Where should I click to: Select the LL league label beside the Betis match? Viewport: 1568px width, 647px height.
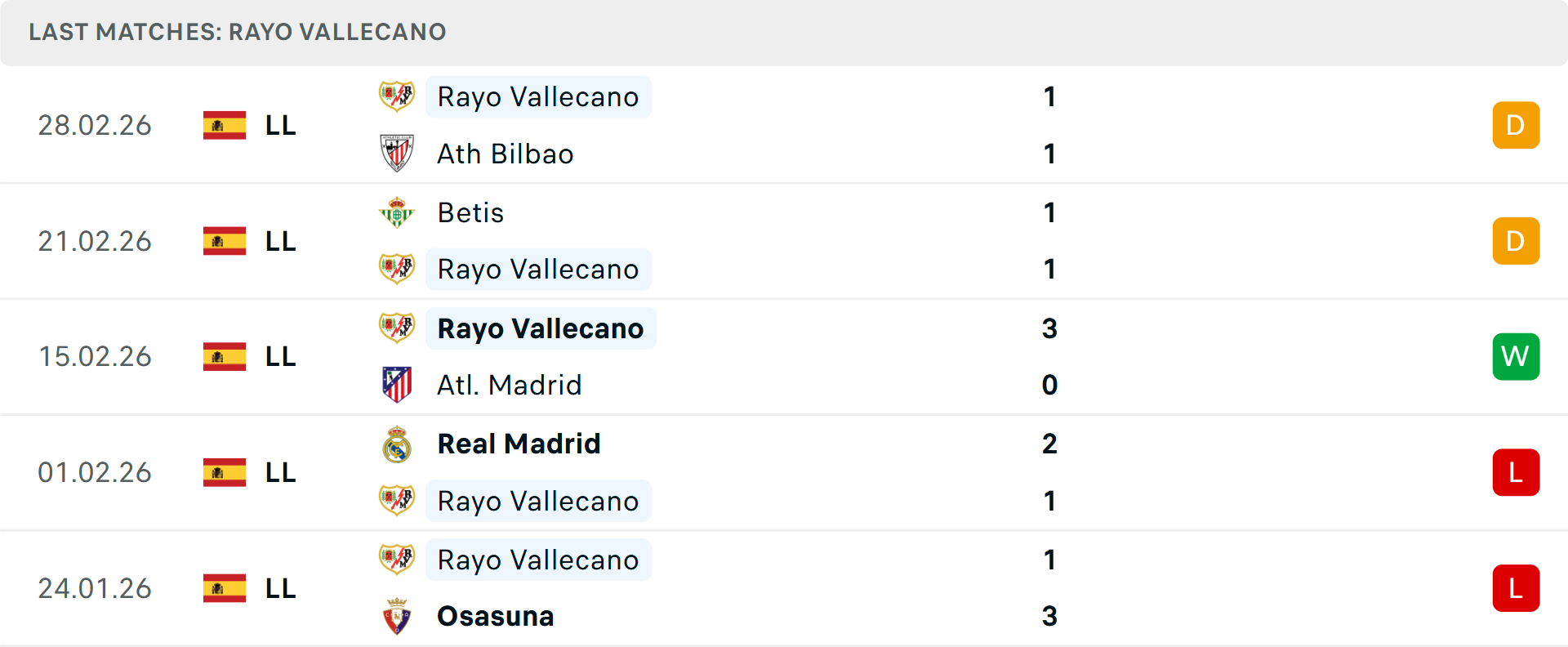click(279, 241)
